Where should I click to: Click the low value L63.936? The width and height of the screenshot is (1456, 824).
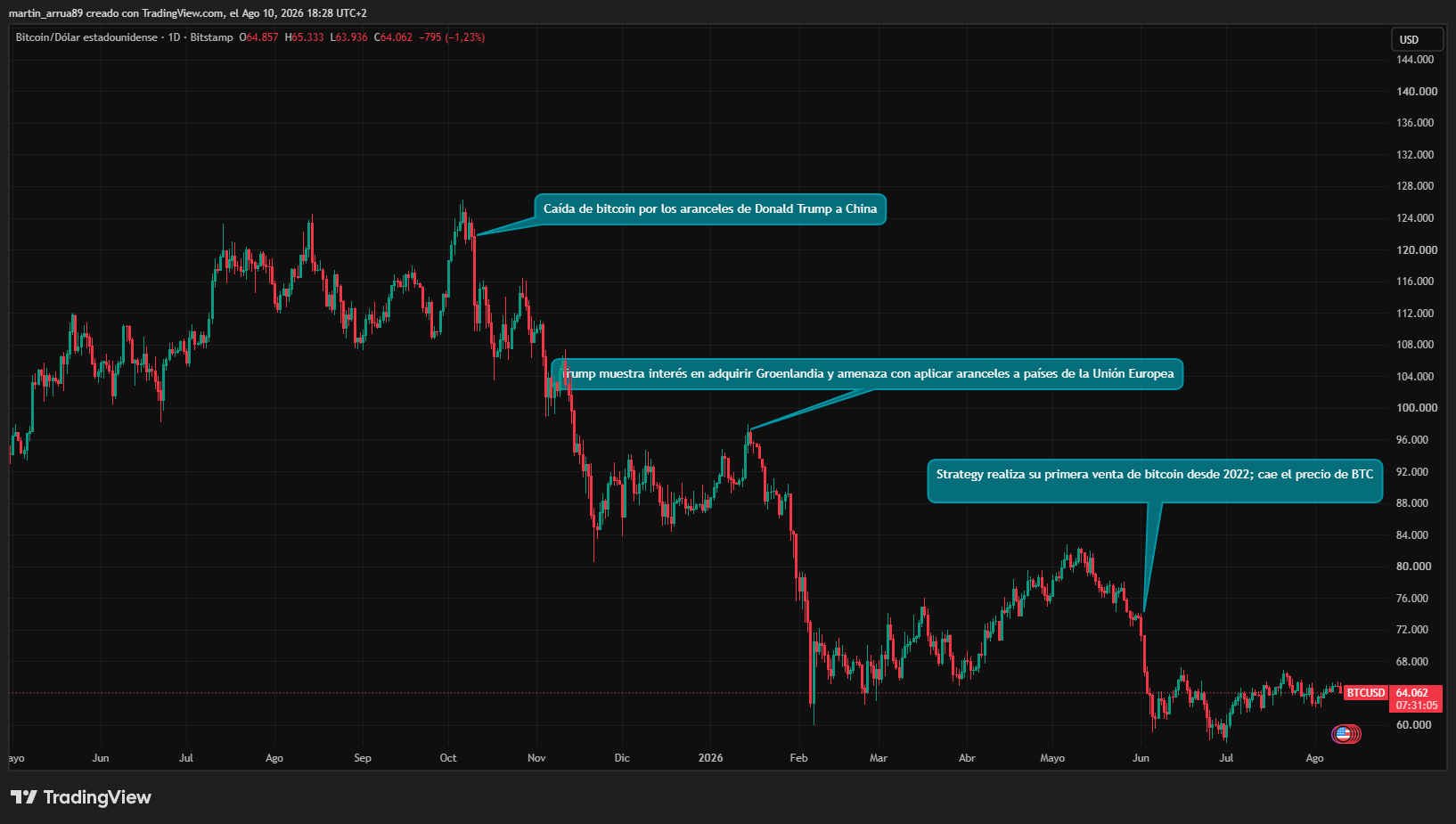click(348, 37)
